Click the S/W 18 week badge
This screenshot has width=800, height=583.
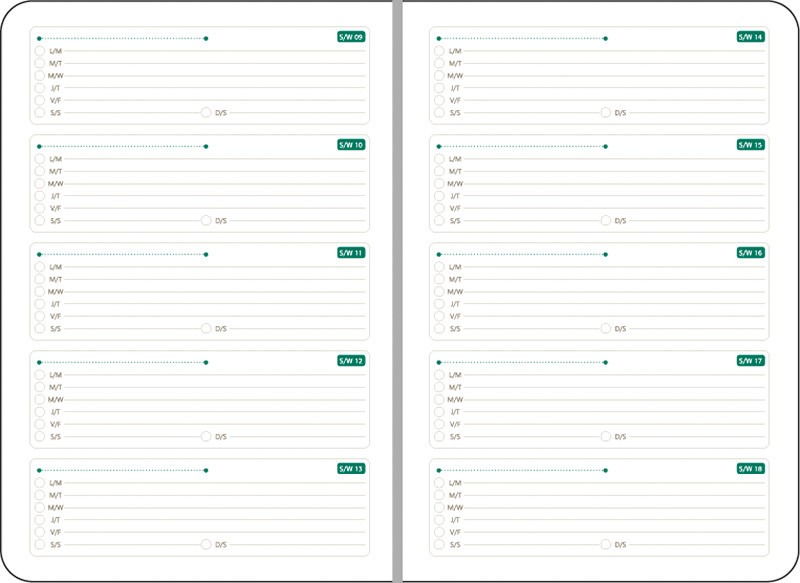(x=751, y=469)
